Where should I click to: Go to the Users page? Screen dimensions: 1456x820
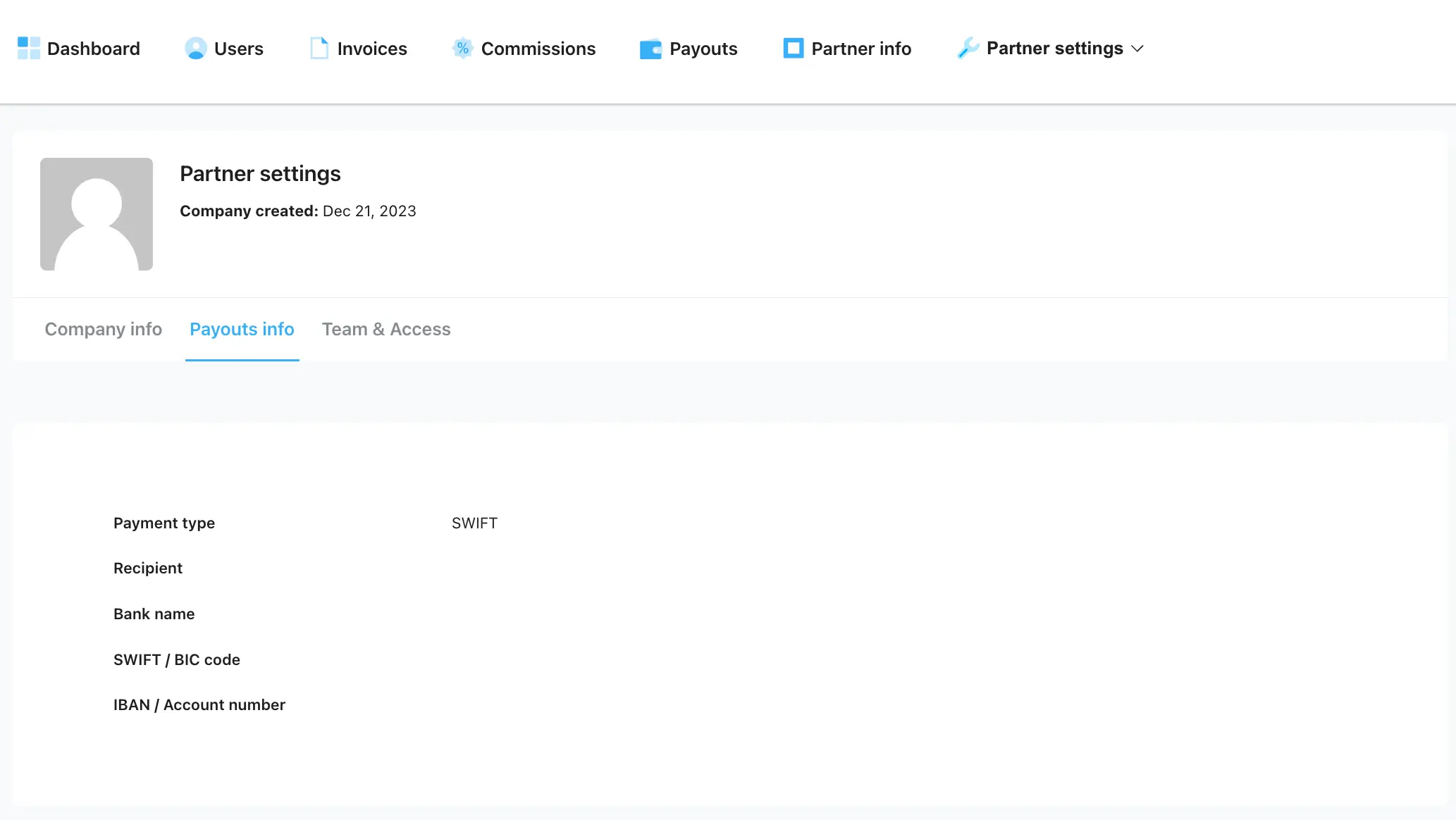coord(238,49)
